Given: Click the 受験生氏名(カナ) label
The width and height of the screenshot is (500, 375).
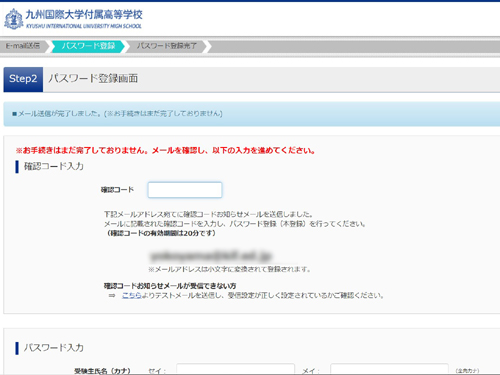Looking at the screenshot, I should point(102,371).
